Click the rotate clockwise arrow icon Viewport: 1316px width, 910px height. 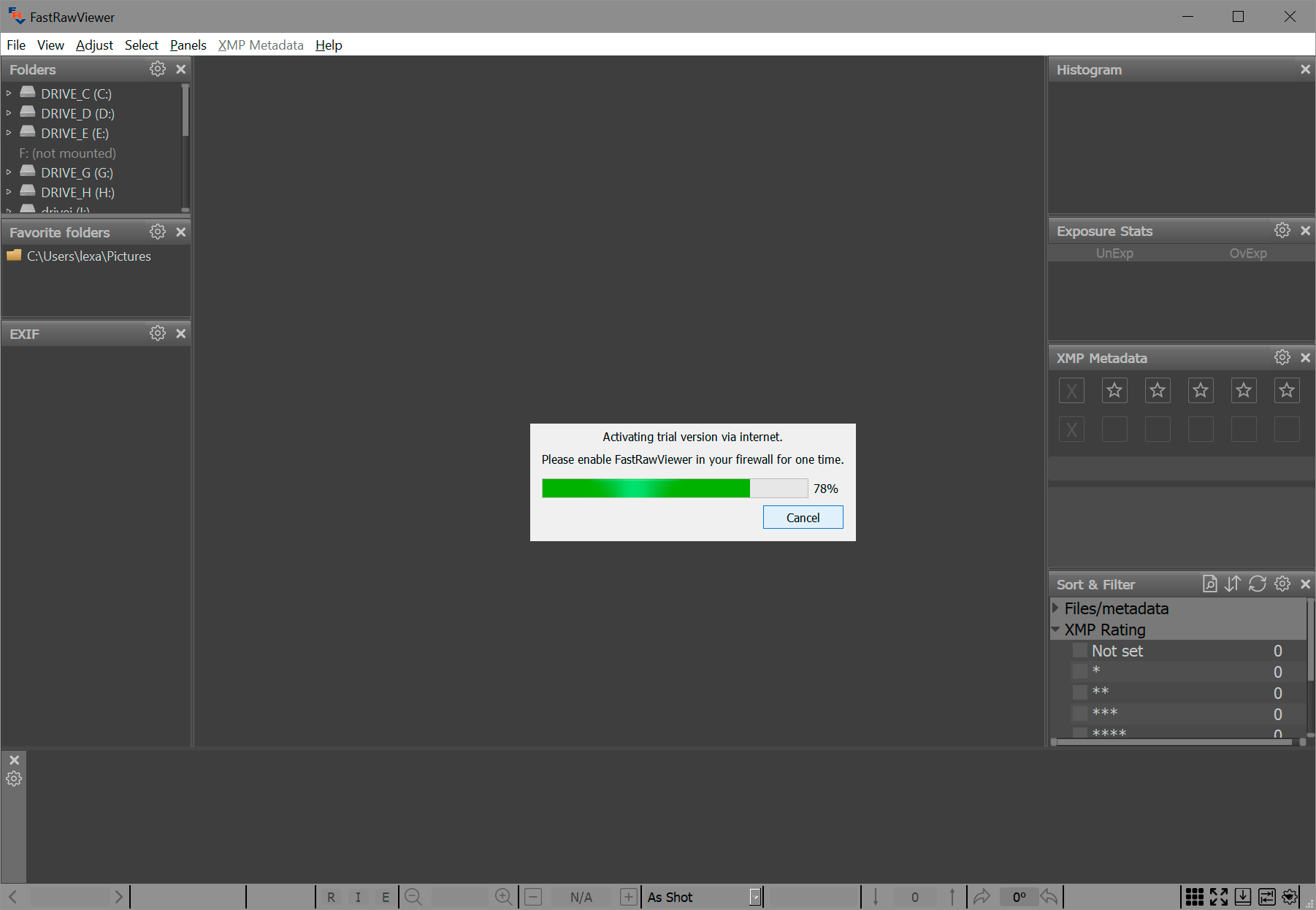tap(982, 897)
